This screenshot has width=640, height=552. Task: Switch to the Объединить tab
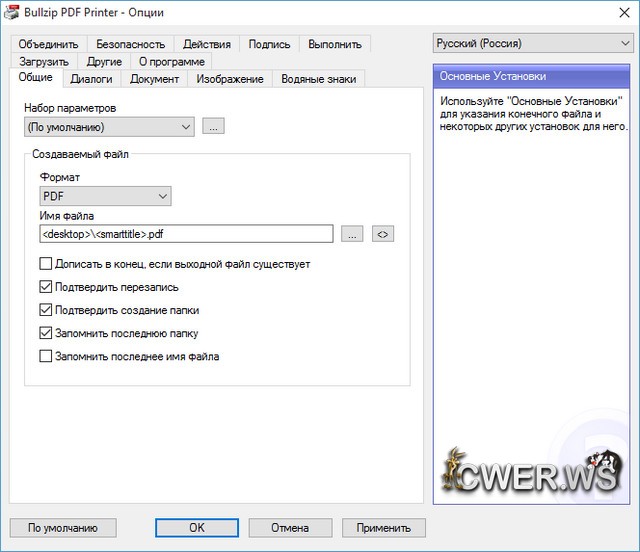(48, 44)
